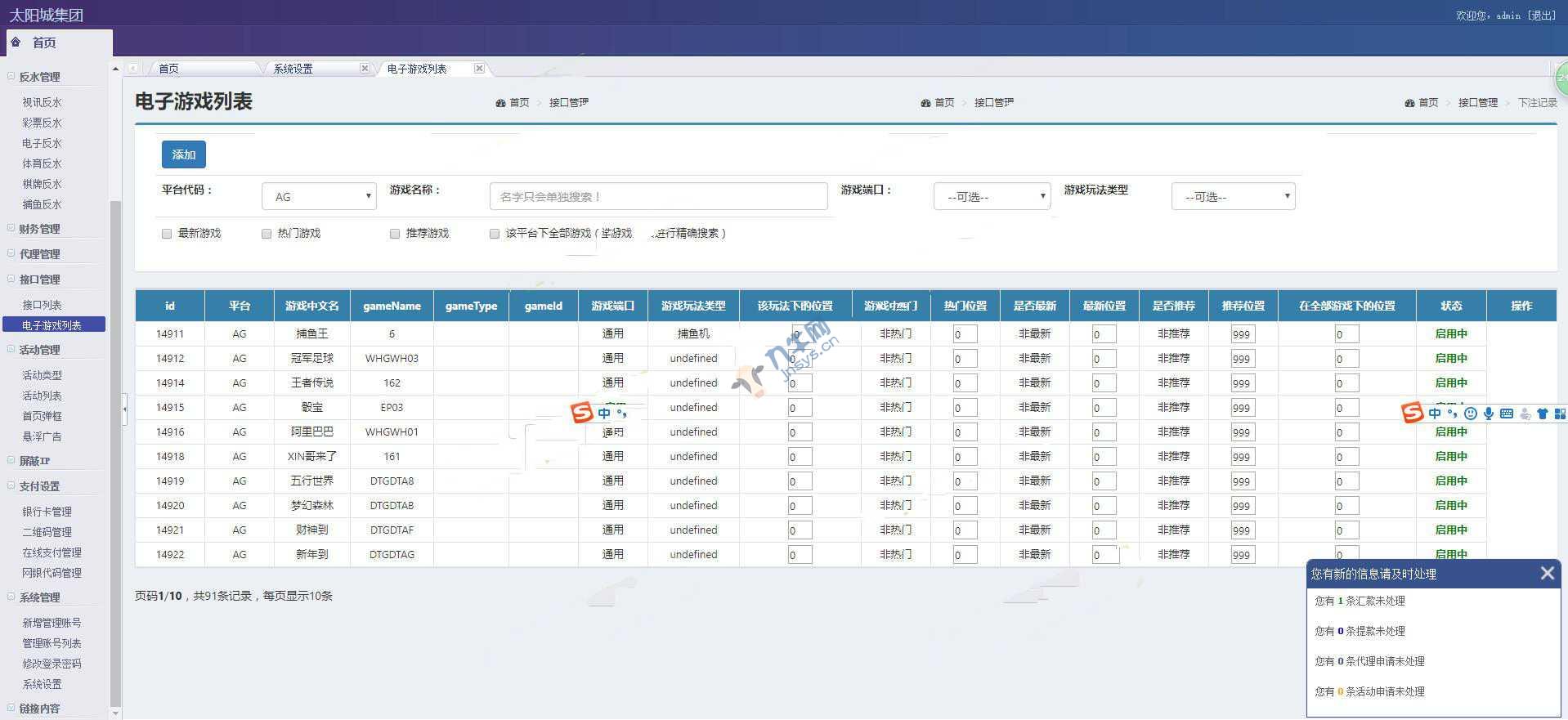Click 启用中 status in row 14911

pyautogui.click(x=1451, y=333)
